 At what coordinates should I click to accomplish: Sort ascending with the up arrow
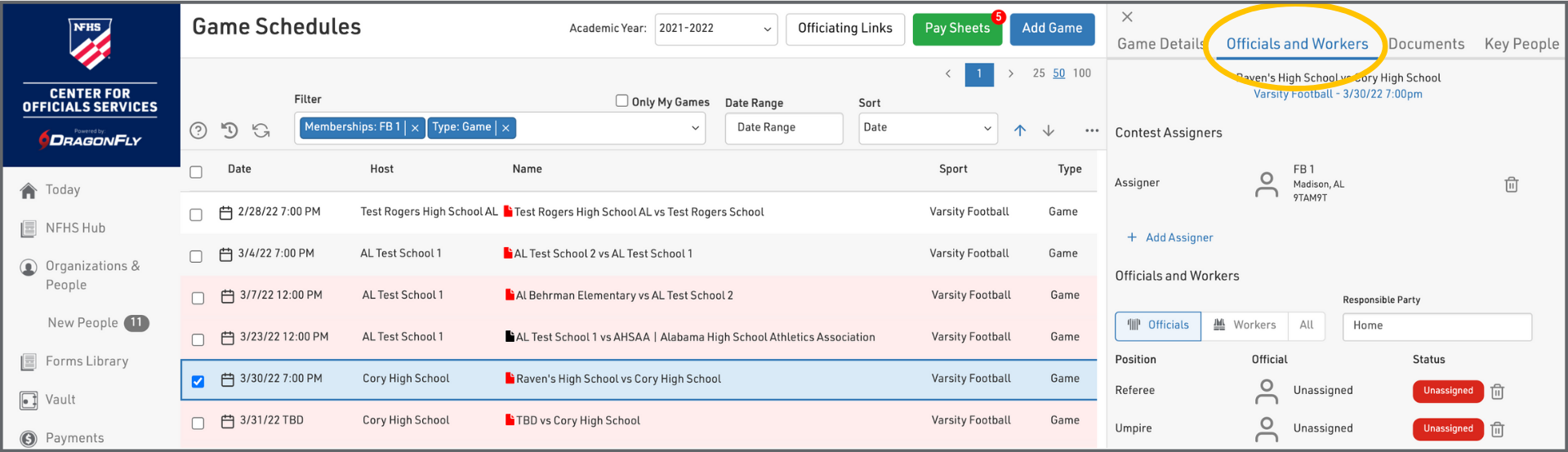coord(1020,131)
